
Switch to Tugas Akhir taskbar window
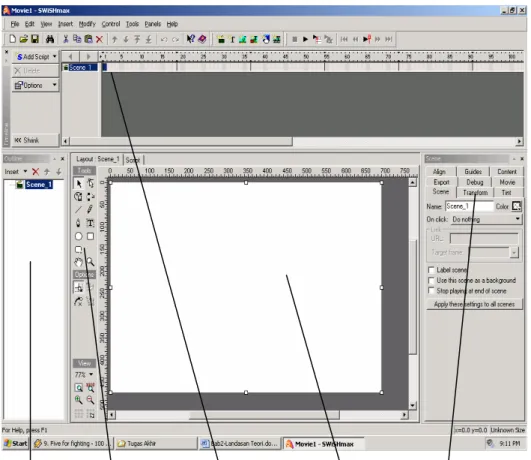[156, 443]
